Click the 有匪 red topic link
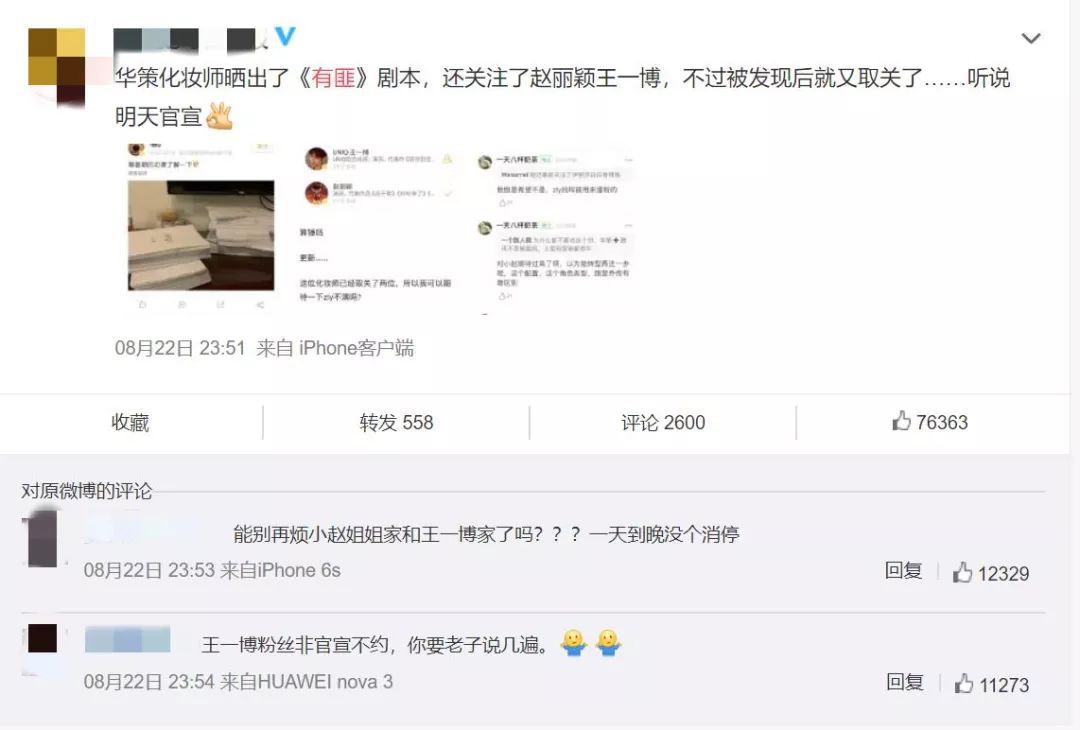 pos(333,78)
